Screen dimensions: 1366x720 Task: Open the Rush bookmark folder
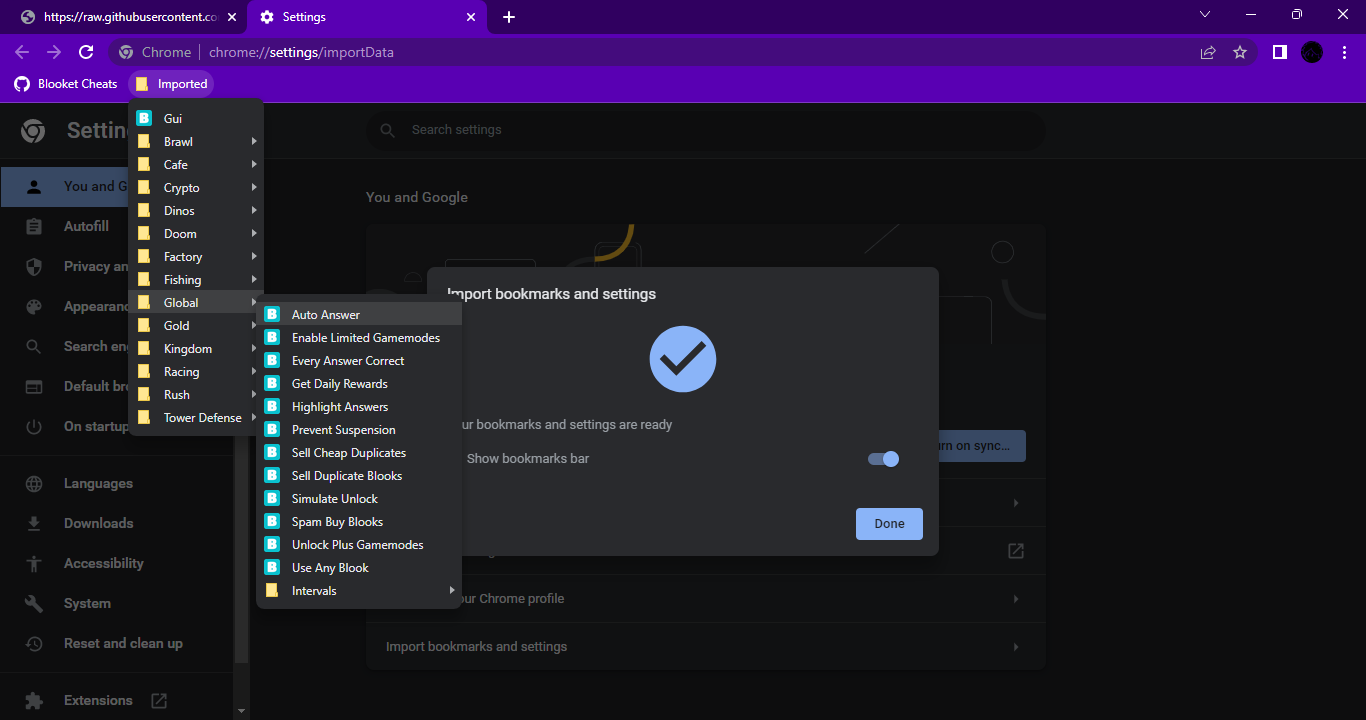(x=196, y=394)
